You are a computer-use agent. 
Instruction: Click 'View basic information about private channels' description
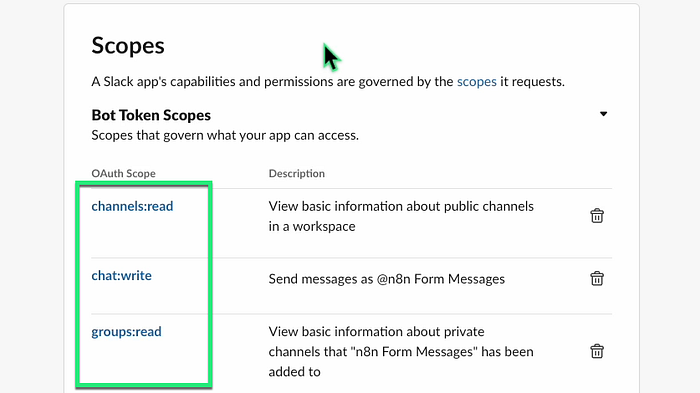[401, 351]
